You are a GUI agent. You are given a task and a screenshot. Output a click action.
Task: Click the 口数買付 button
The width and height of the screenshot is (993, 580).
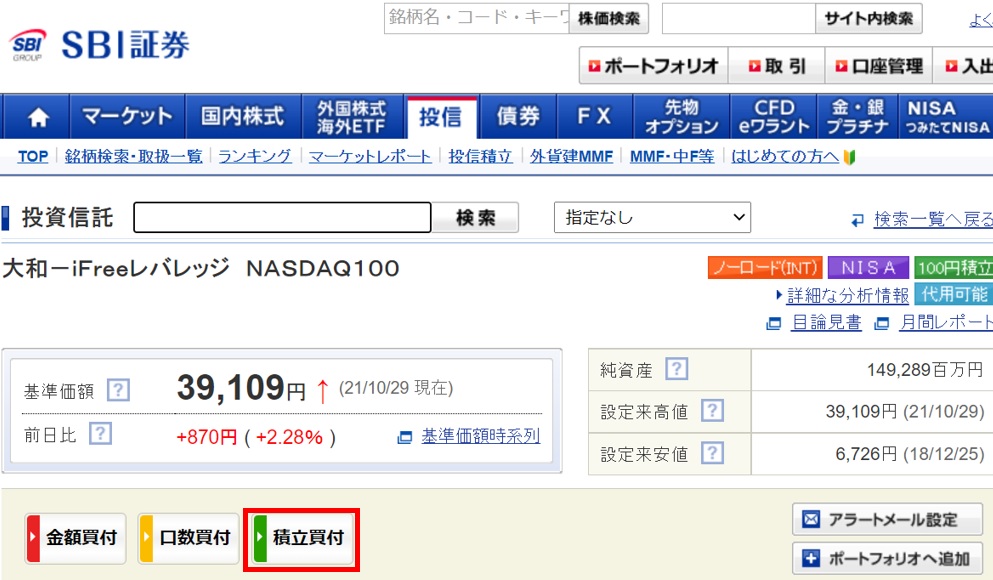pyautogui.click(x=189, y=538)
